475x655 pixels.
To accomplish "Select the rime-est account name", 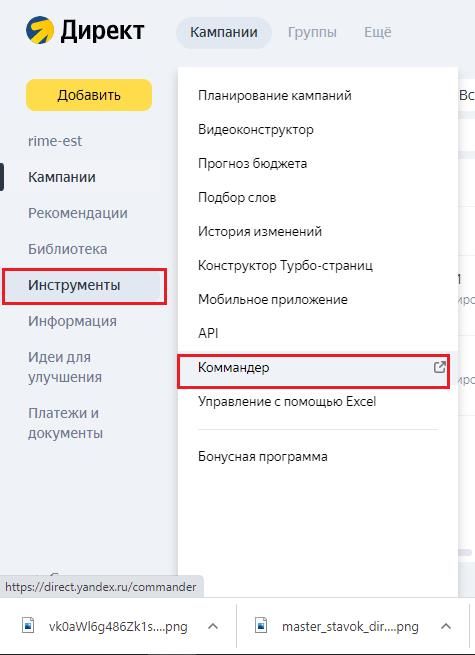I will (55, 141).
